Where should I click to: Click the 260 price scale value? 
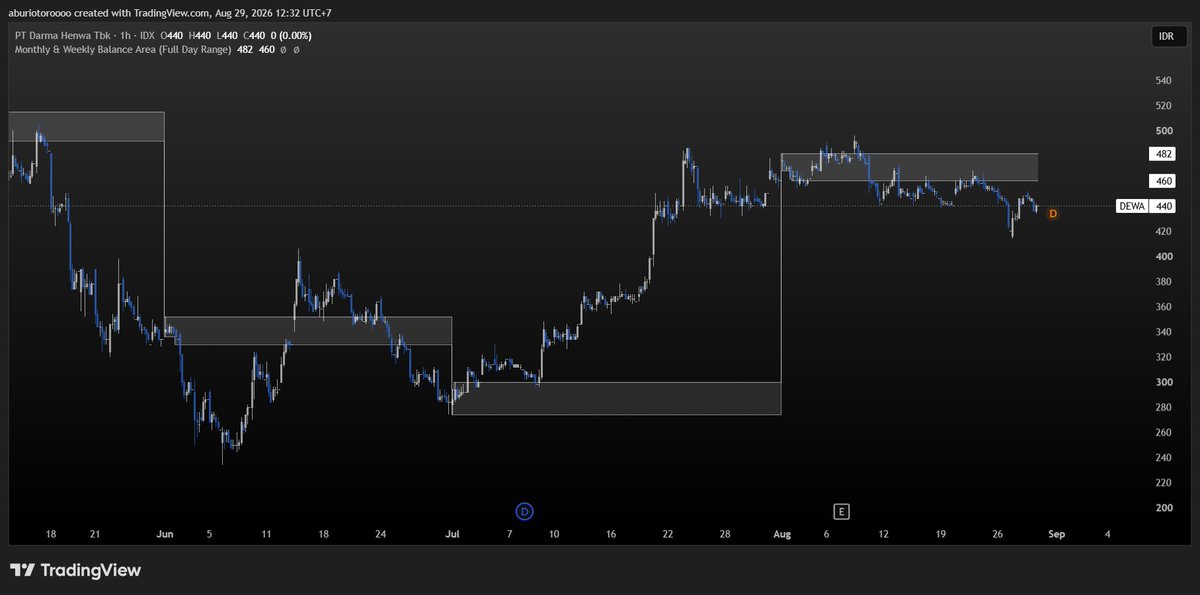(x=1163, y=432)
